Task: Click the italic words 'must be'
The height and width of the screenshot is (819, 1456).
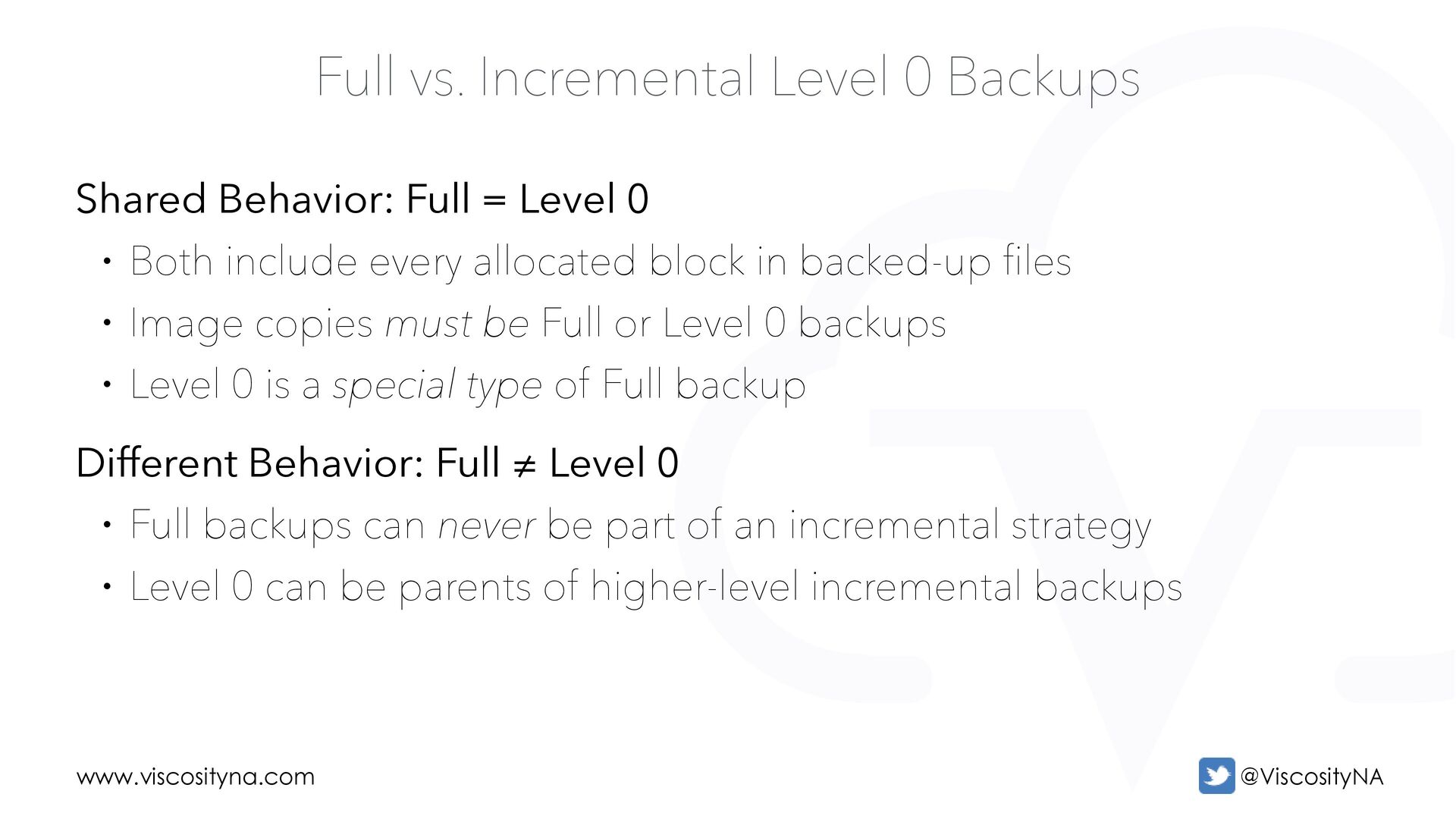Action: click(x=457, y=325)
